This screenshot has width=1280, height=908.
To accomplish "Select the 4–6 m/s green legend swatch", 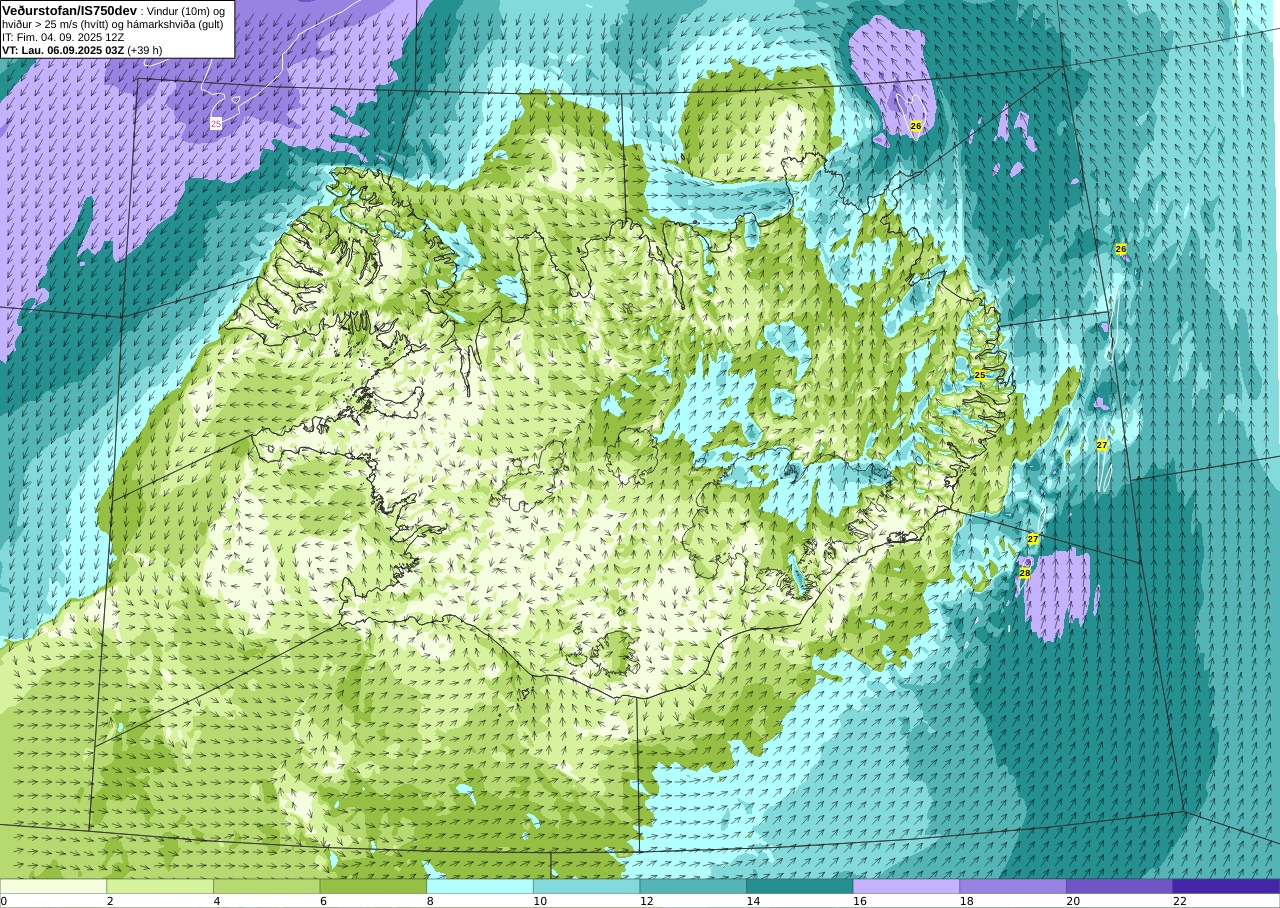I will (267, 886).
